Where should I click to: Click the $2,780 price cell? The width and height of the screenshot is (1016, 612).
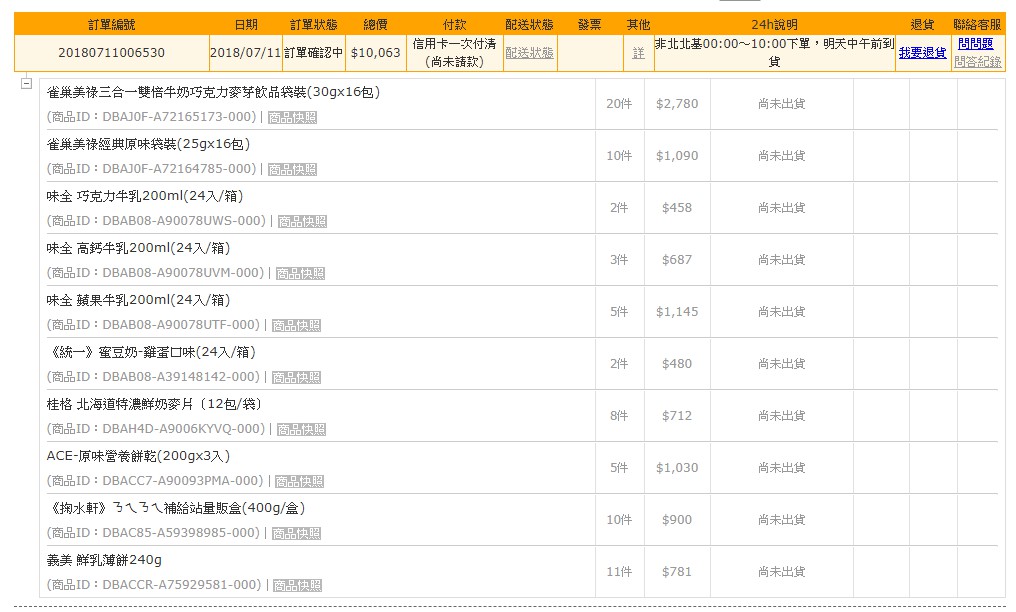click(676, 104)
